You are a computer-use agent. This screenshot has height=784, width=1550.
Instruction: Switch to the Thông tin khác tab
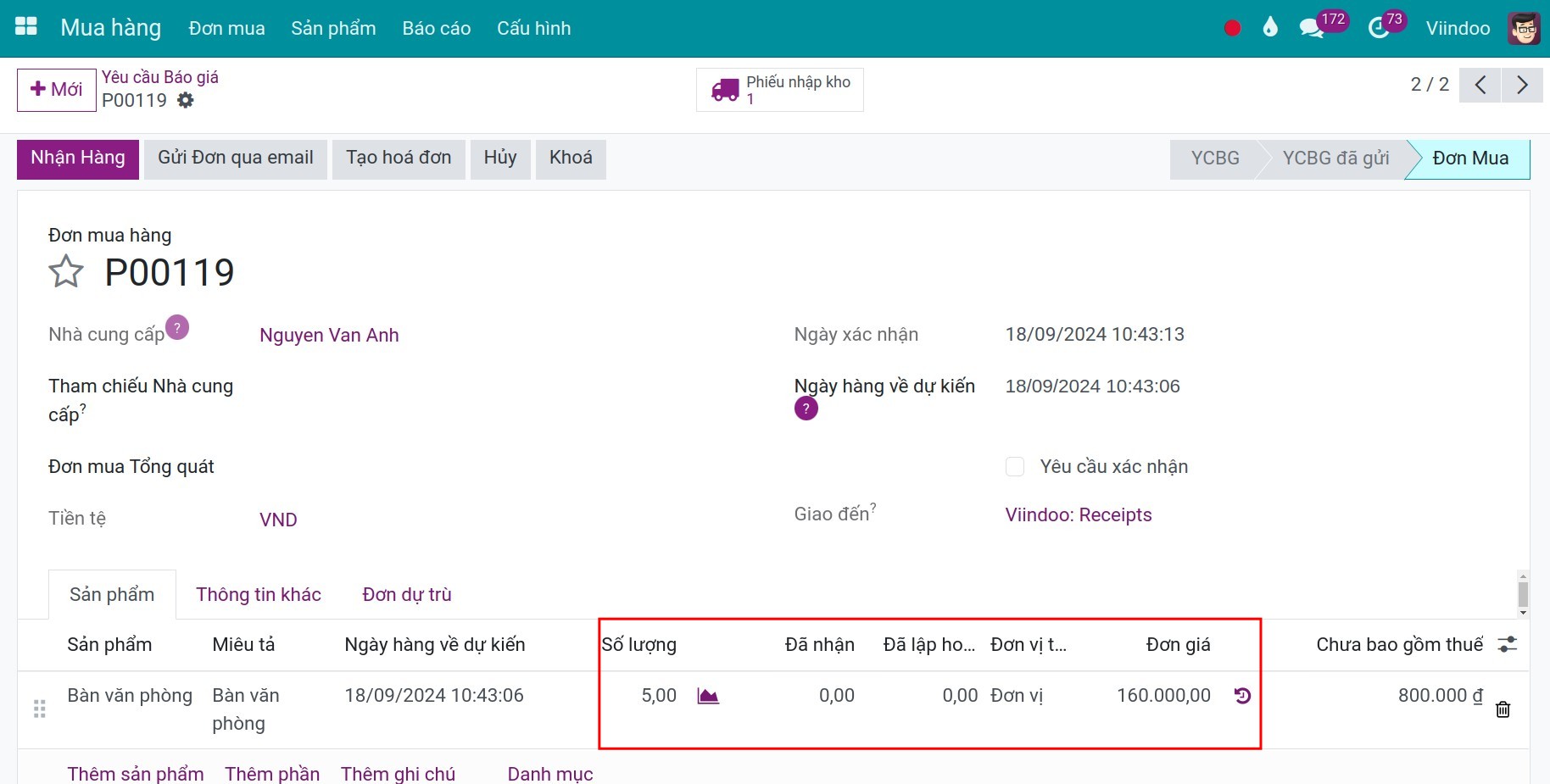point(259,594)
